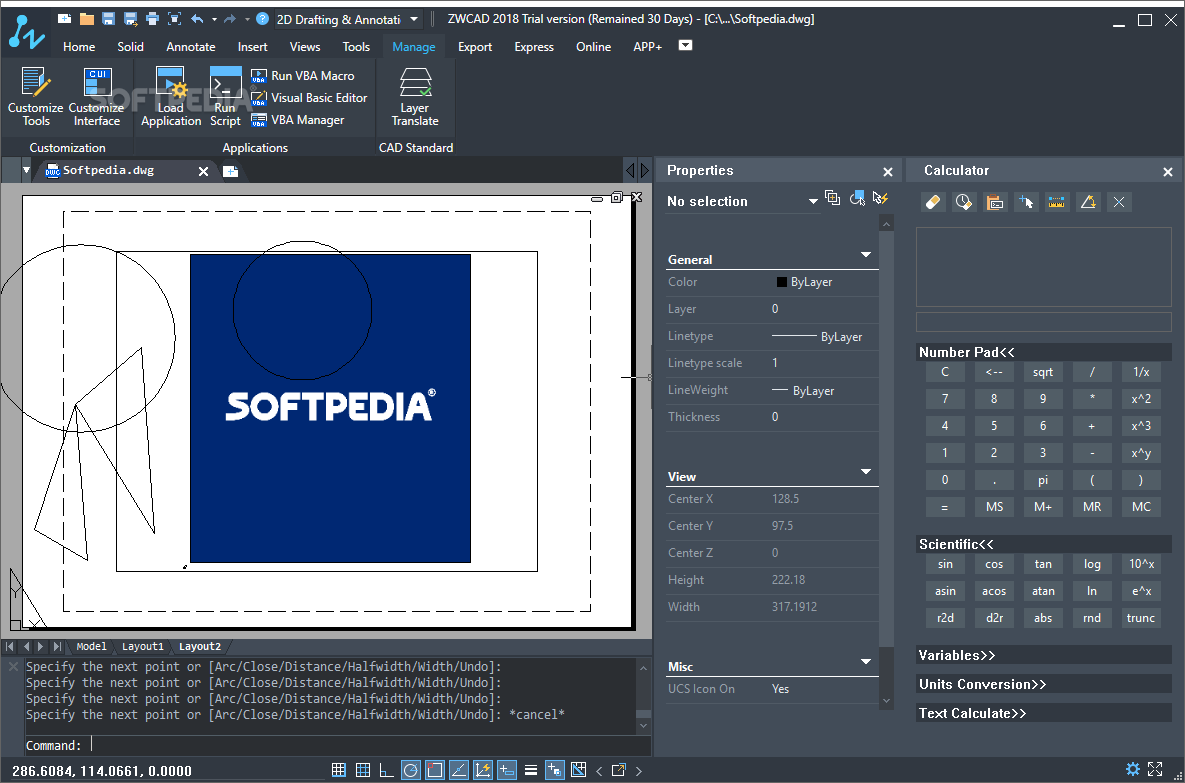Screen dimensions: 1185x783
Task: Toggle Ortho mode in status bar
Action: click(386, 770)
